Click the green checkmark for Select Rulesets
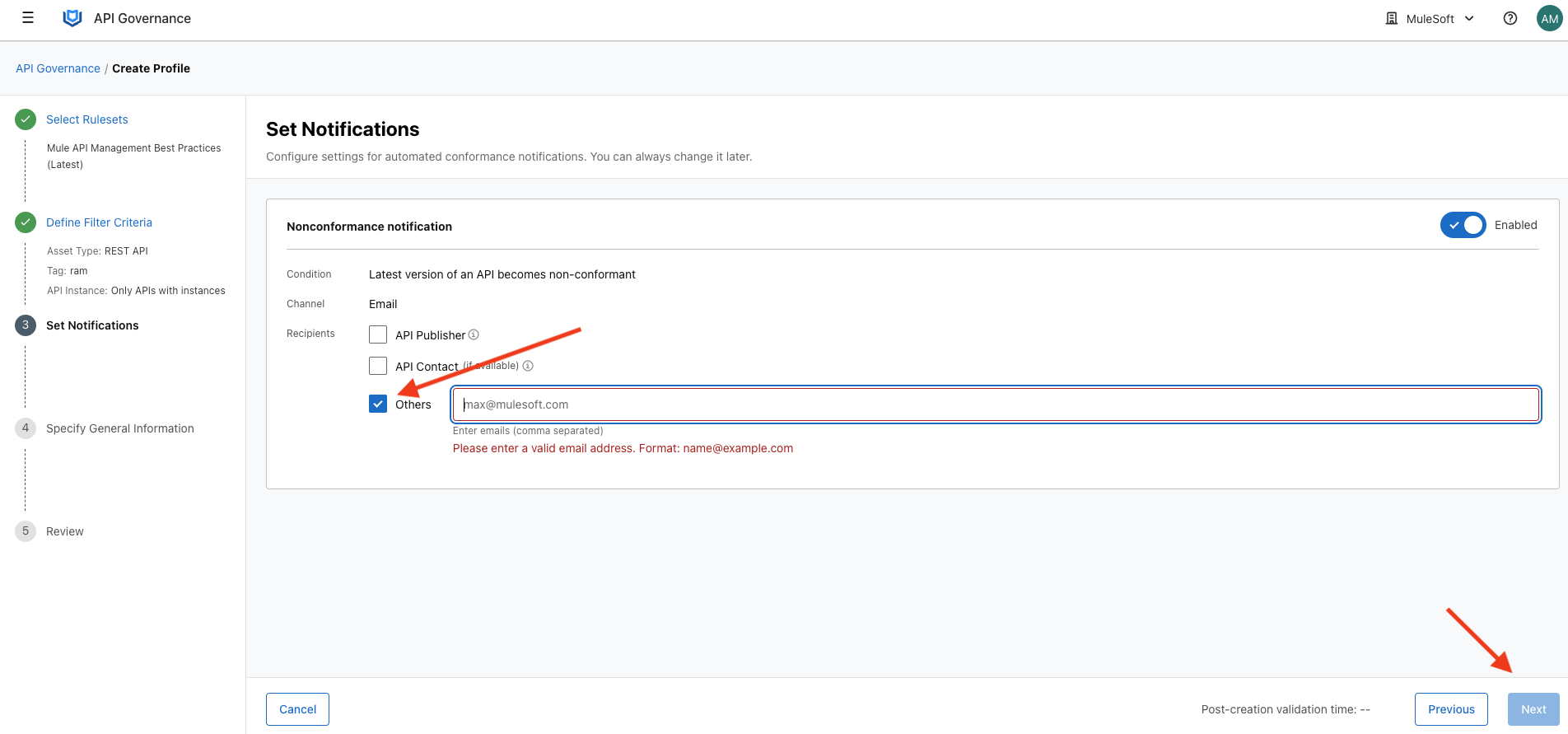This screenshot has width=1568, height=734. [26, 119]
